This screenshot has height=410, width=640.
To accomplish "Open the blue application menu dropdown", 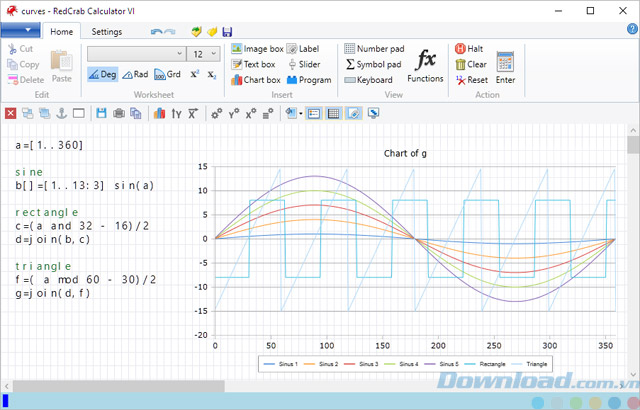I will 20,30.
